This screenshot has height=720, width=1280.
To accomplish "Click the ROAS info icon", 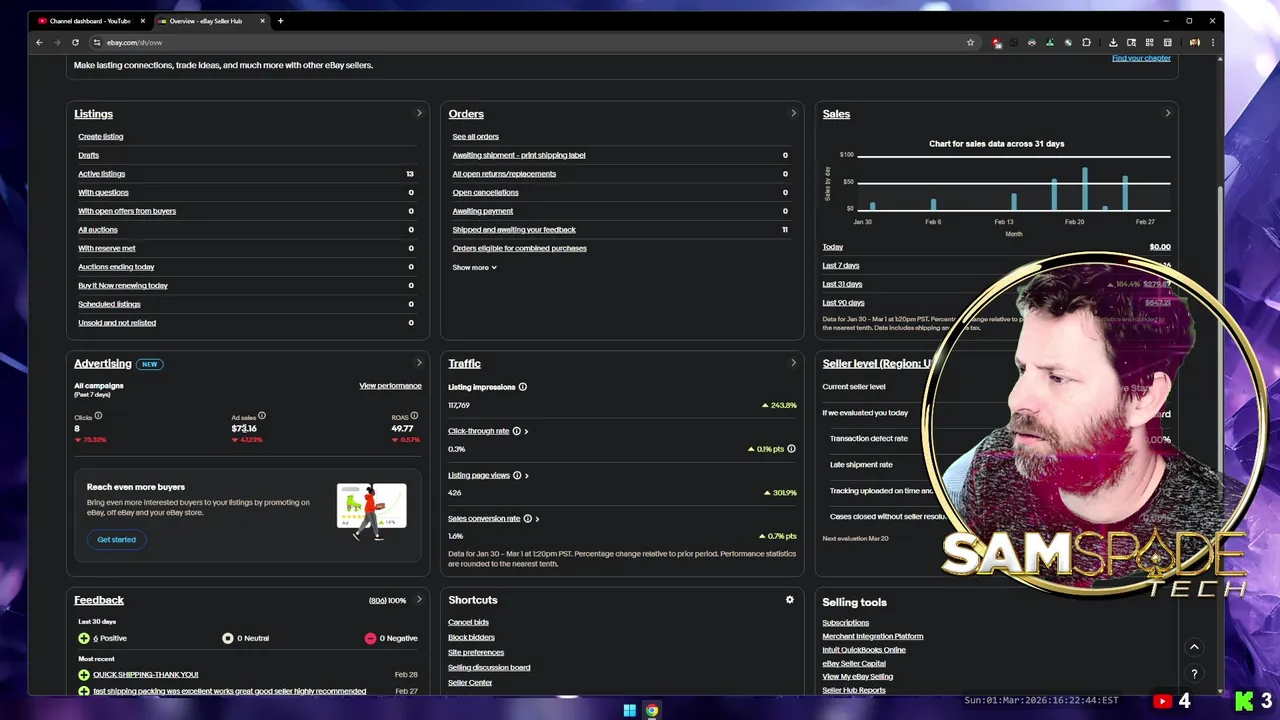I will tap(414, 416).
